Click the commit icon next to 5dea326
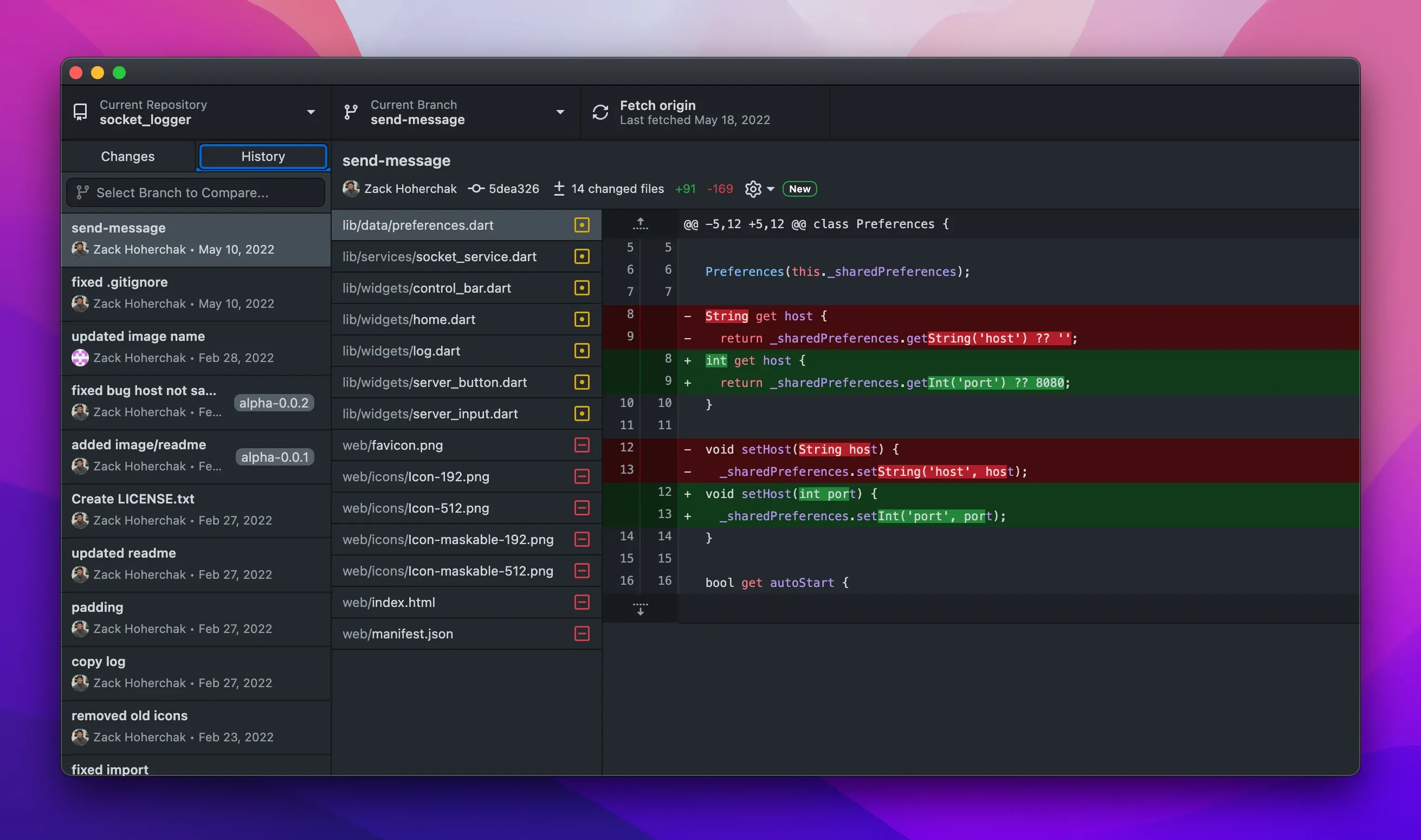This screenshot has width=1421, height=840. tap(476, 189)
